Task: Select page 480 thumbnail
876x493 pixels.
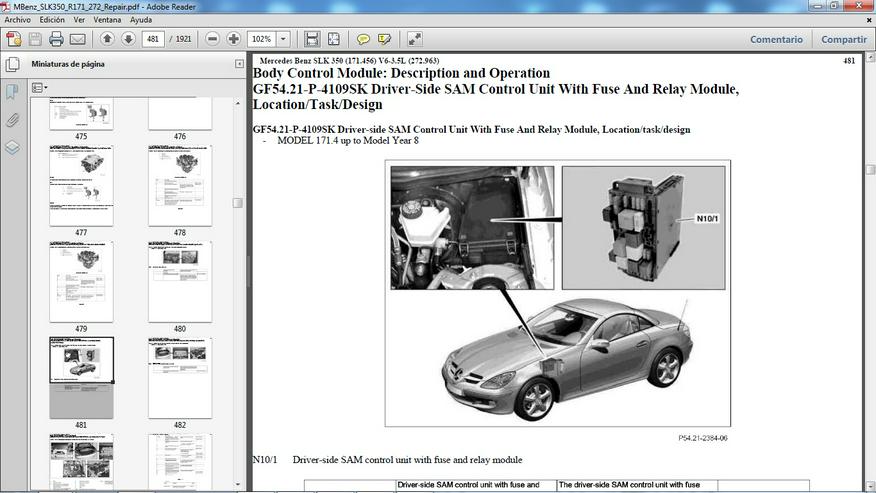Action: click(180, 282)
